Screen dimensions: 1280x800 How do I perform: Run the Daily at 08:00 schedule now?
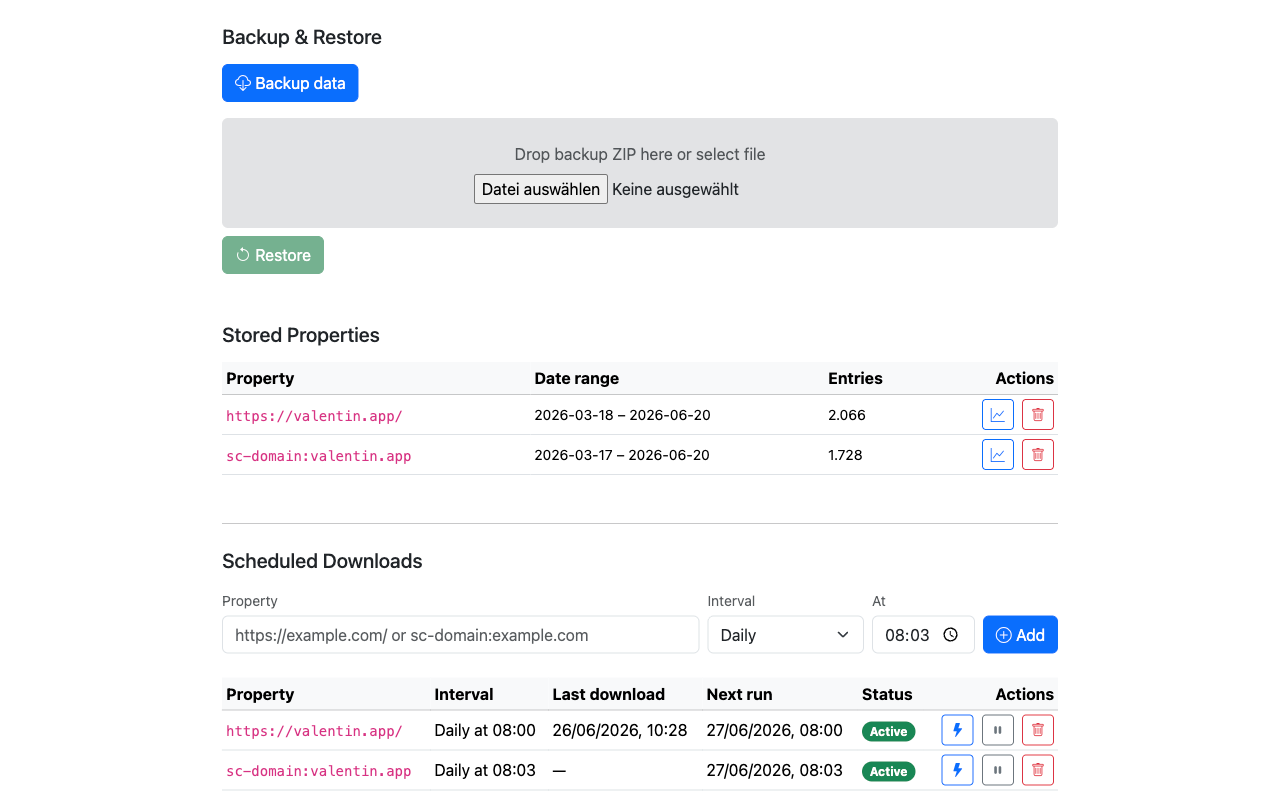point(958,731)
